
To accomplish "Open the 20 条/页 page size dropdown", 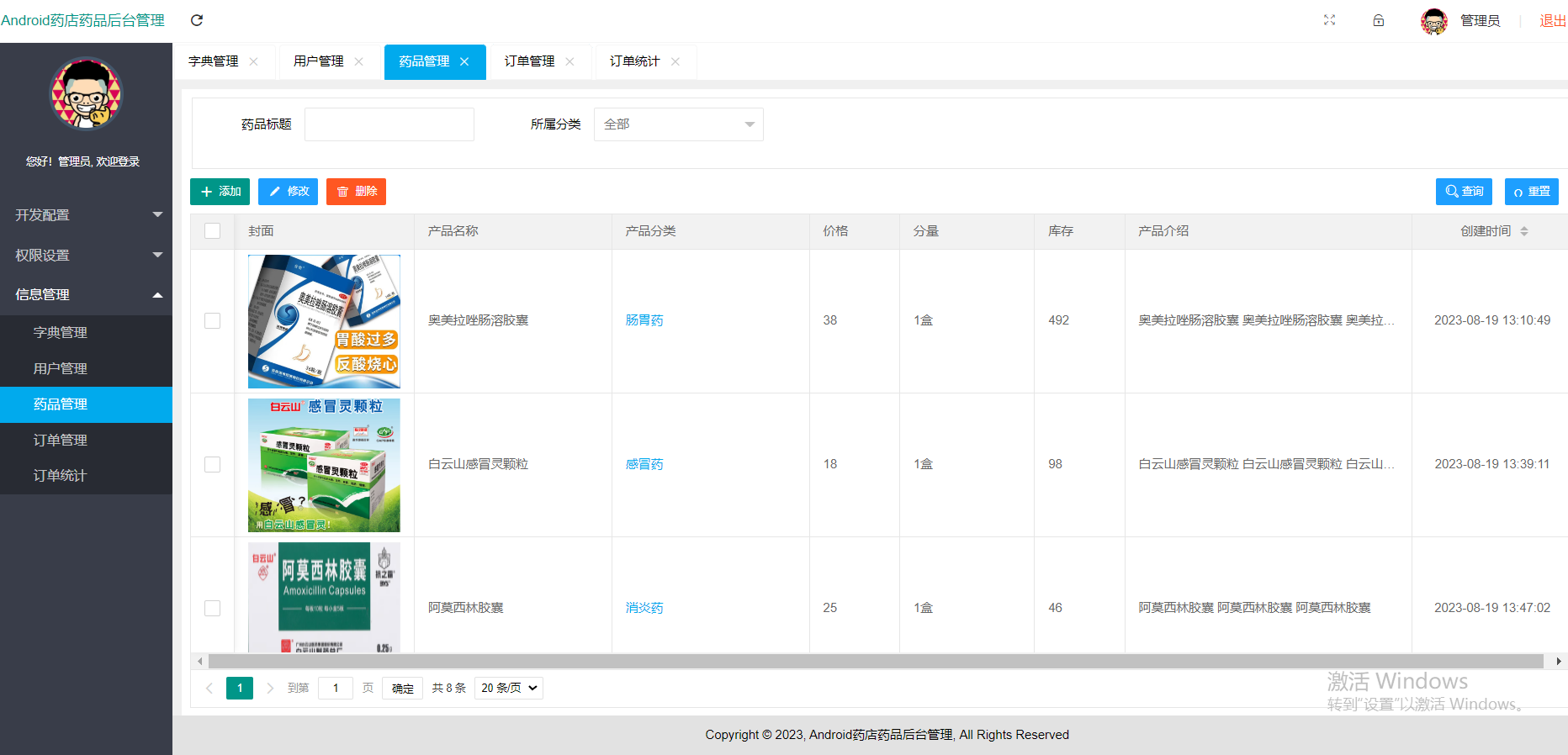I will tap(509, 688).
